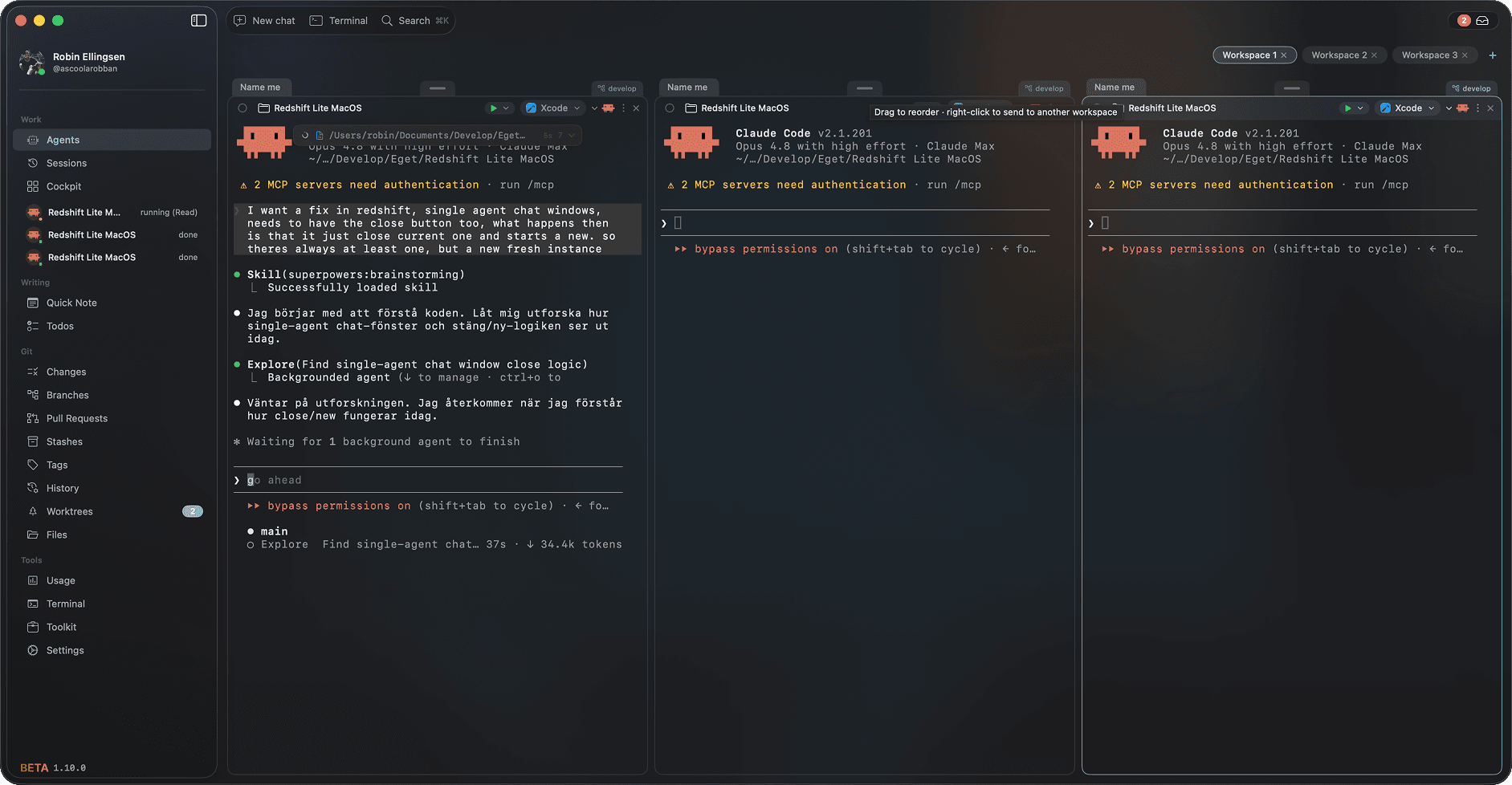Open the vertical dots menu in first pane
The width and height of the screenshot is (1512, 785).
[x=623, y=108]
